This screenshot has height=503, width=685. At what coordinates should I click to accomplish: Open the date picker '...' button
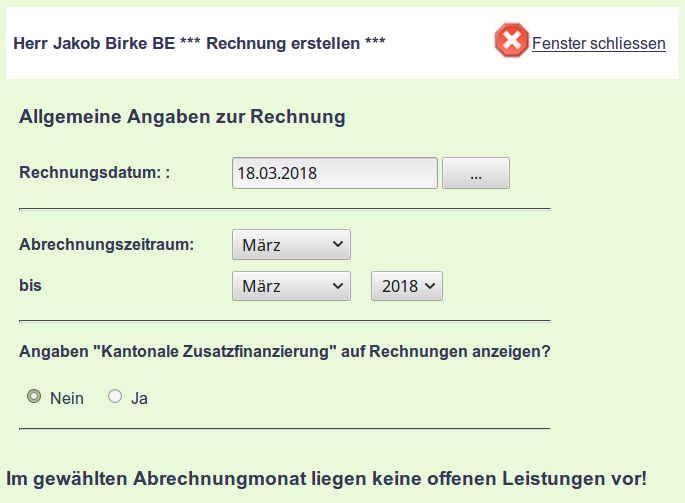click(475, 173)
